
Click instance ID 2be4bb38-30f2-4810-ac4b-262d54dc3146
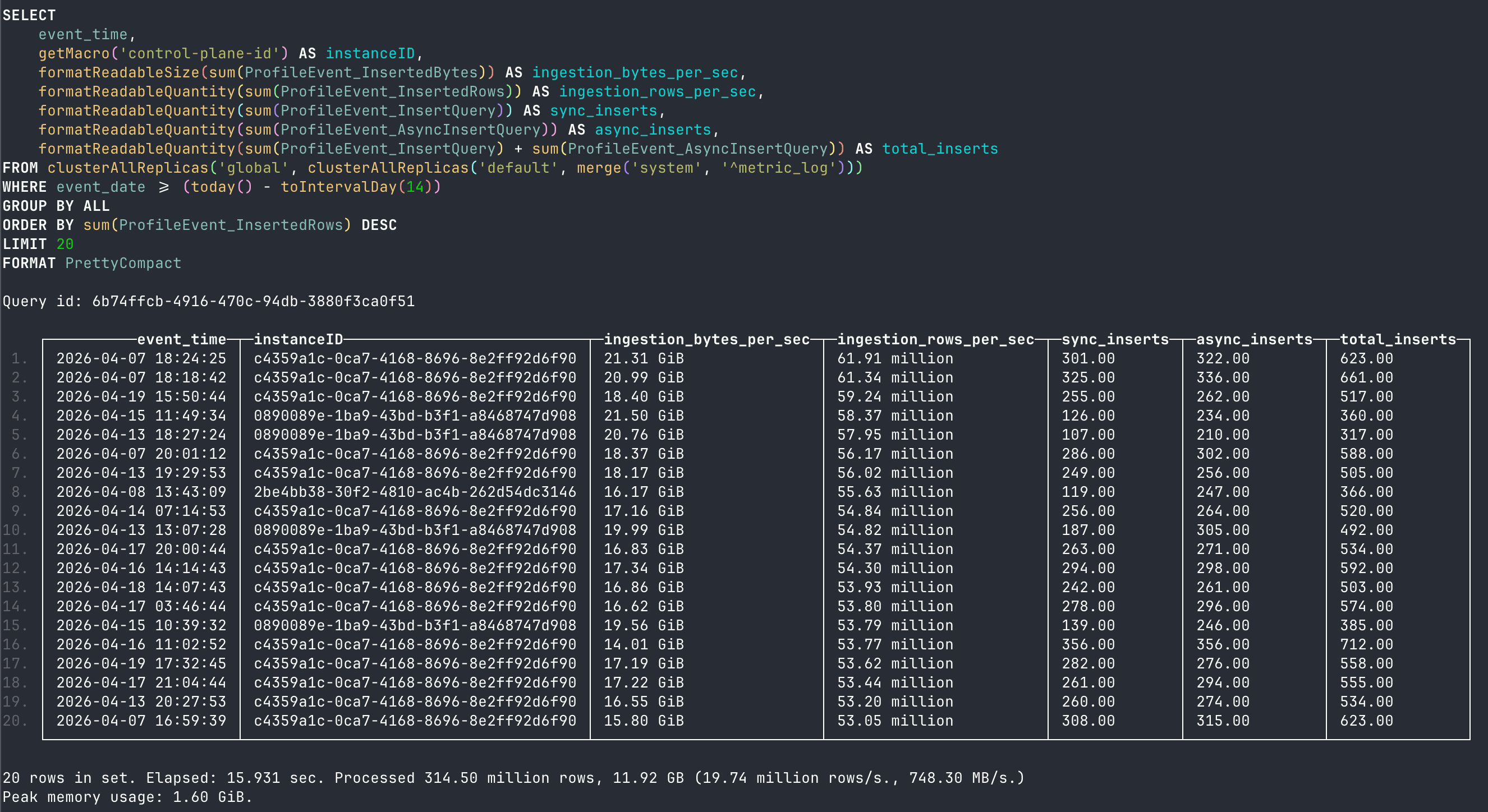[x=415, y=492]
